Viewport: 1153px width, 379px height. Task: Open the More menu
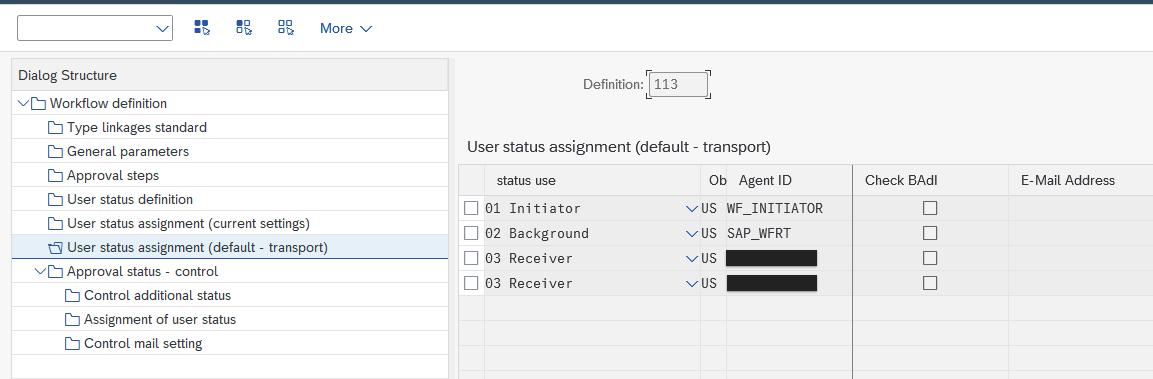pyautogui.click(x=346, y=29)
